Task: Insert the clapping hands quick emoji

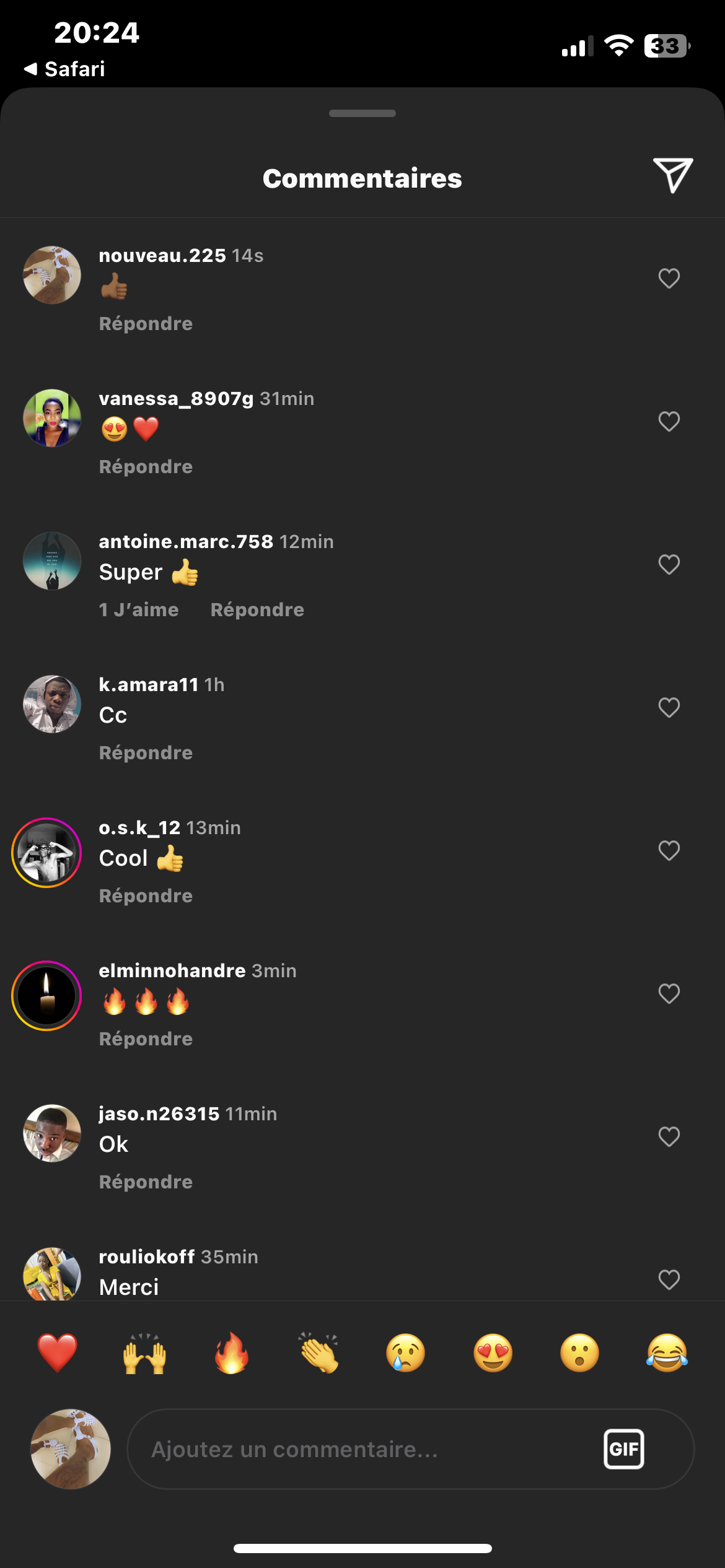Action: coord(319,1352)
